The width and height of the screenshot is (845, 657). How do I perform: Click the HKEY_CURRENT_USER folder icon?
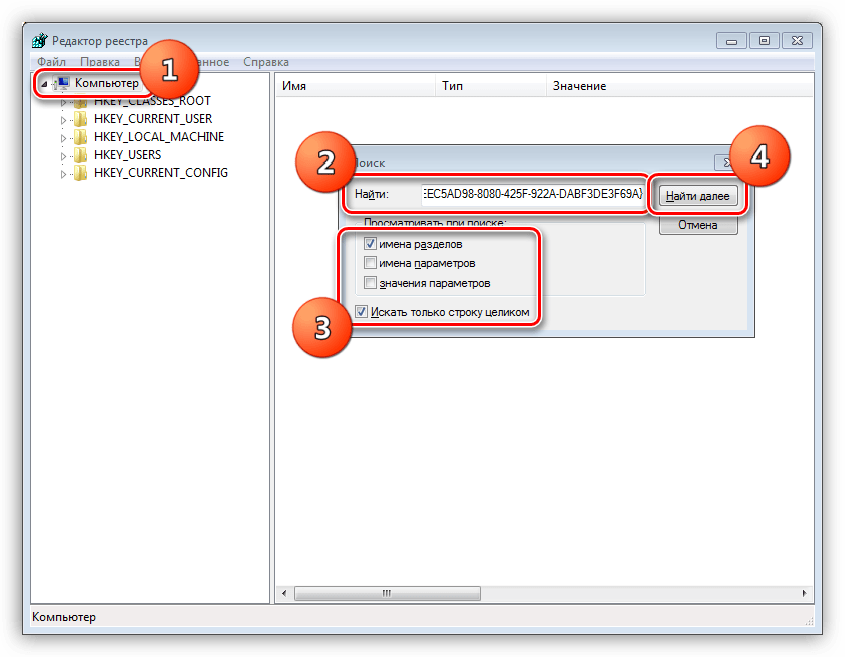click(81, 119)
